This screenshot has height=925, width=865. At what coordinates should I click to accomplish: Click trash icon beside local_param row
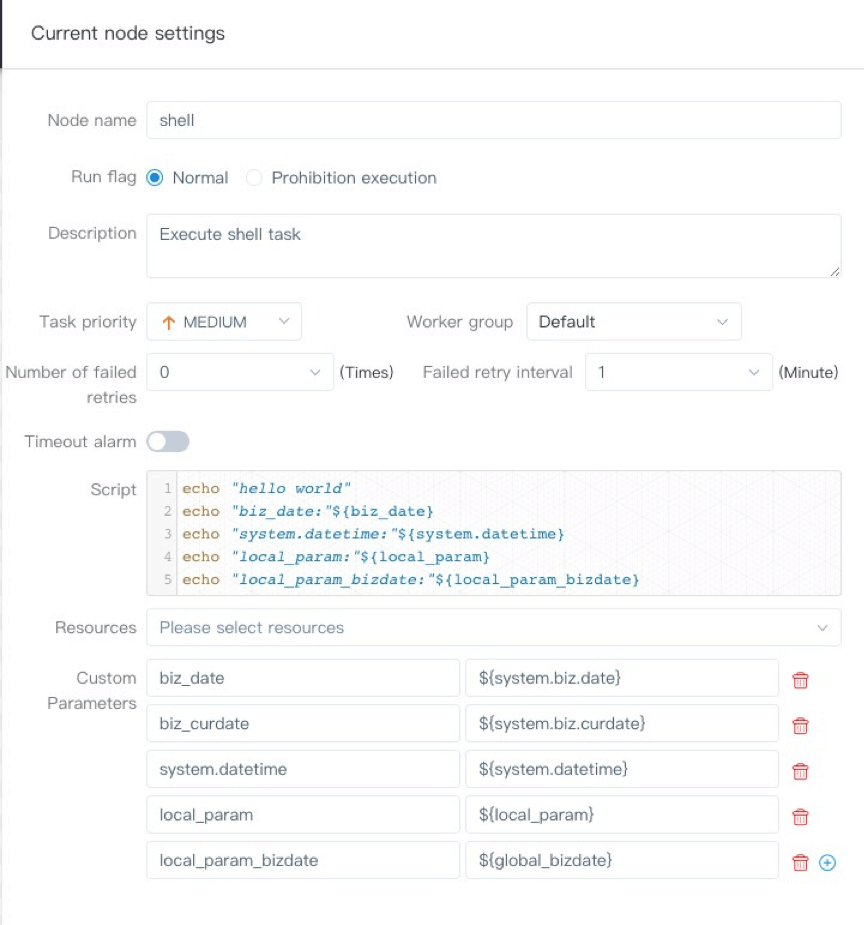800,817
